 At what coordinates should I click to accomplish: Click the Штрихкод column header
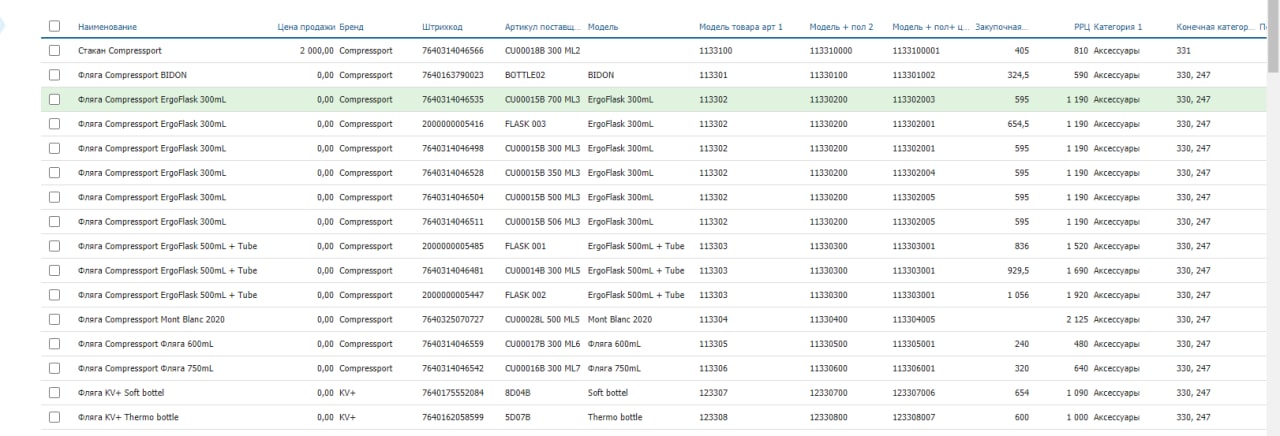(x=442, y=26)
